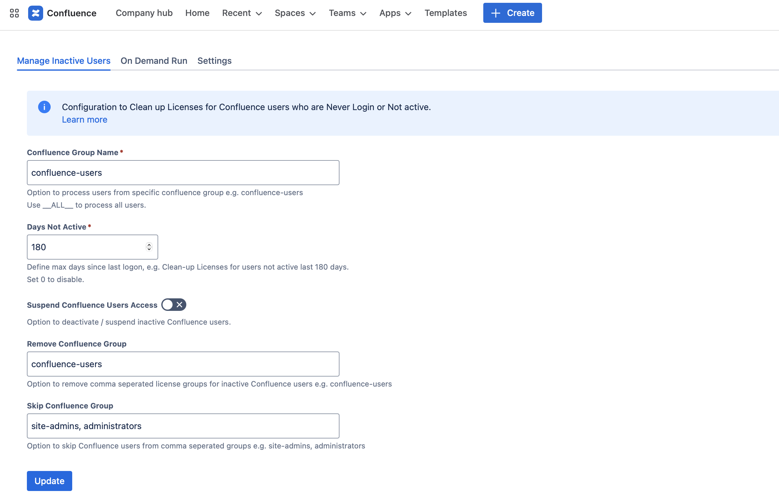
Task: Adjust Days Not Active stepper arrows
Action: point(149,247)
